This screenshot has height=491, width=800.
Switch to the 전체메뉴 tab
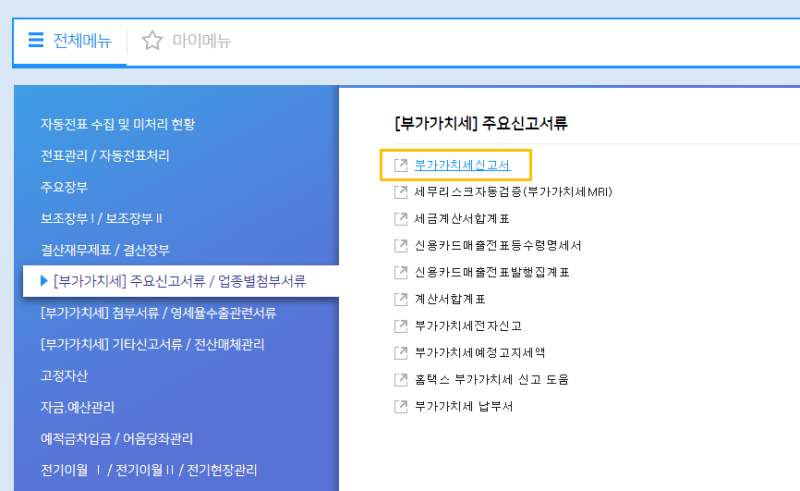tap(70, 40)
